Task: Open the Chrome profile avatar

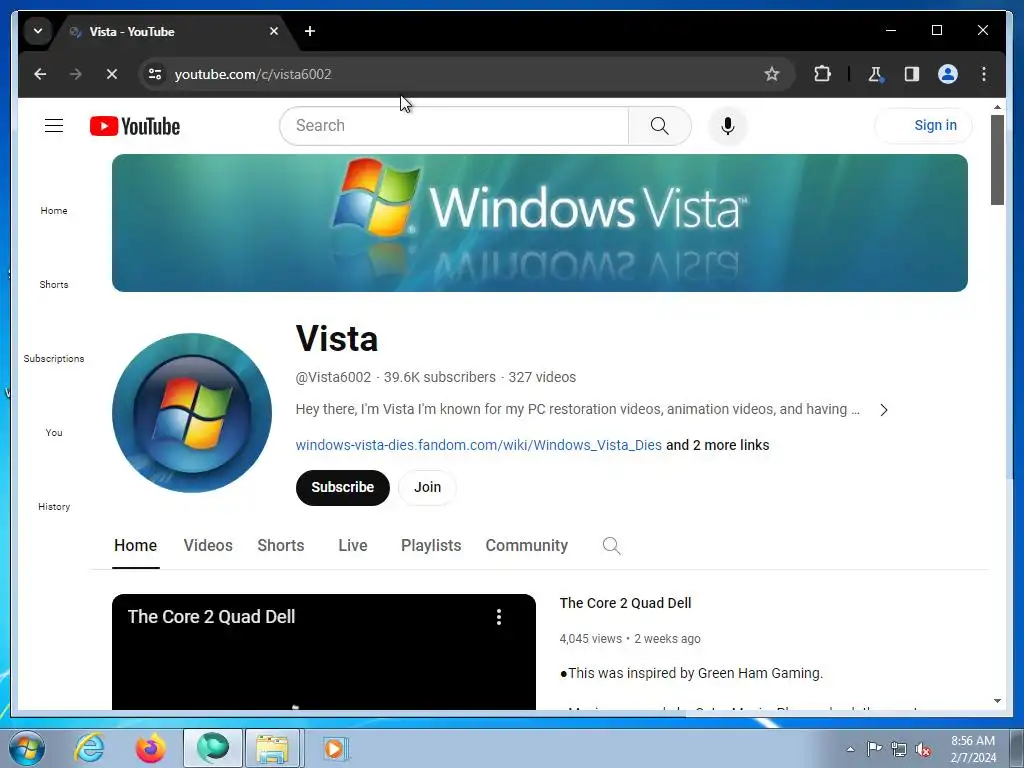Action: (x=948, y=74)
